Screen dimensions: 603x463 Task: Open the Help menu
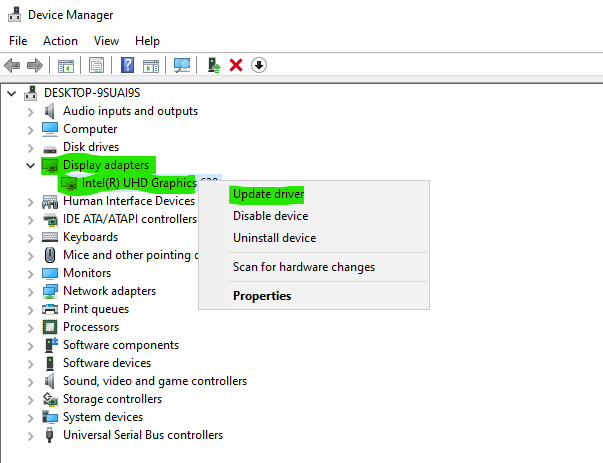tap(147, 41)
